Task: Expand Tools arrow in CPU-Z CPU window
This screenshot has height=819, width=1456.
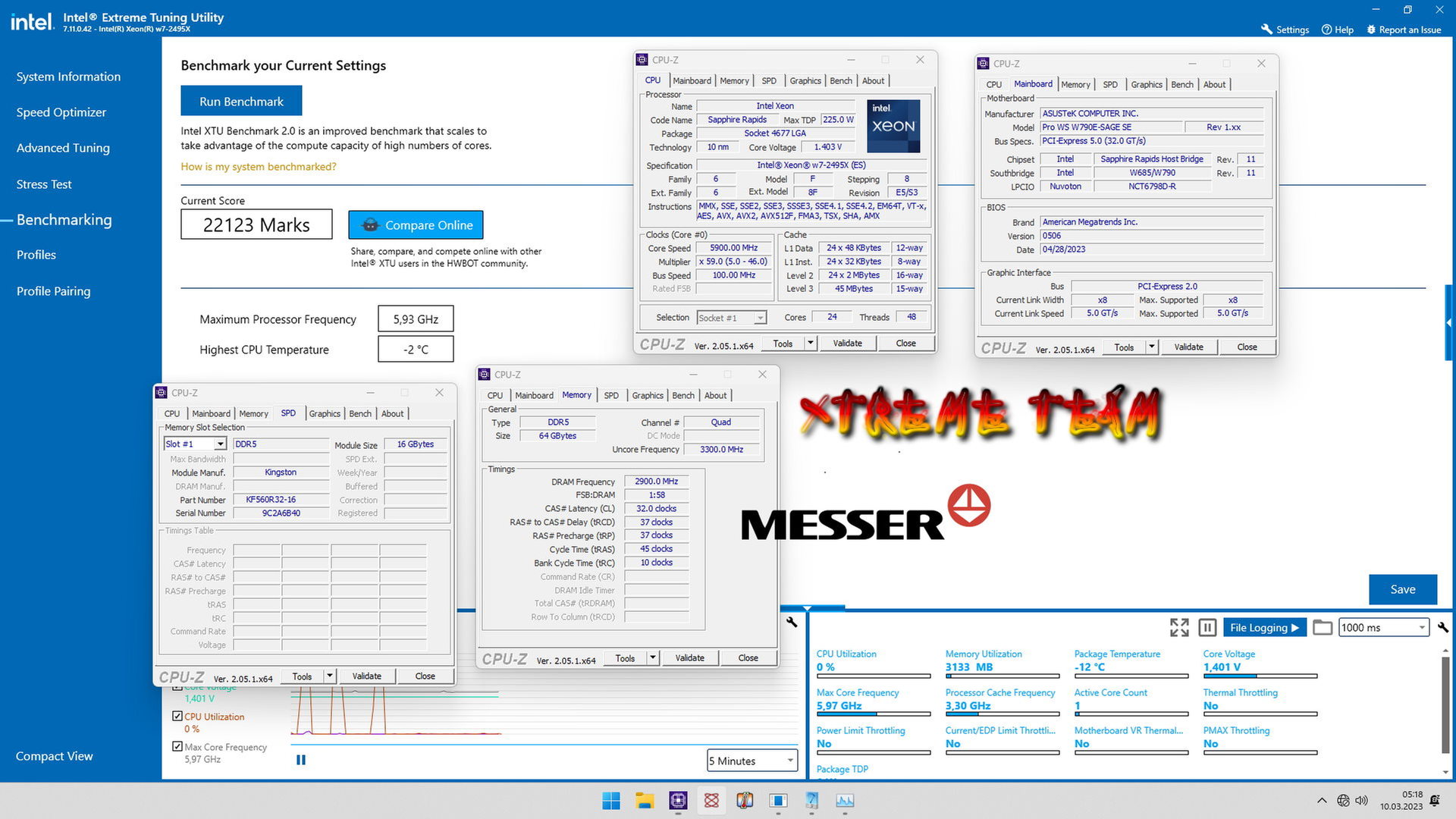Action: coord(810,343)
